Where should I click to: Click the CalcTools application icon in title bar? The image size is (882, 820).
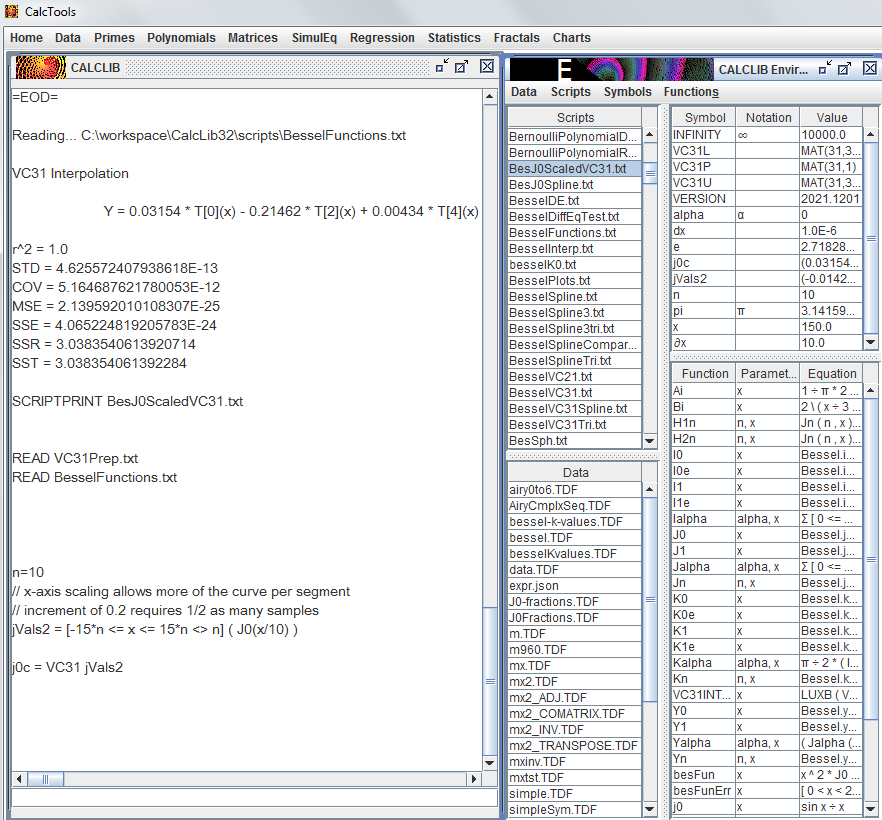[x=11, y=11]
